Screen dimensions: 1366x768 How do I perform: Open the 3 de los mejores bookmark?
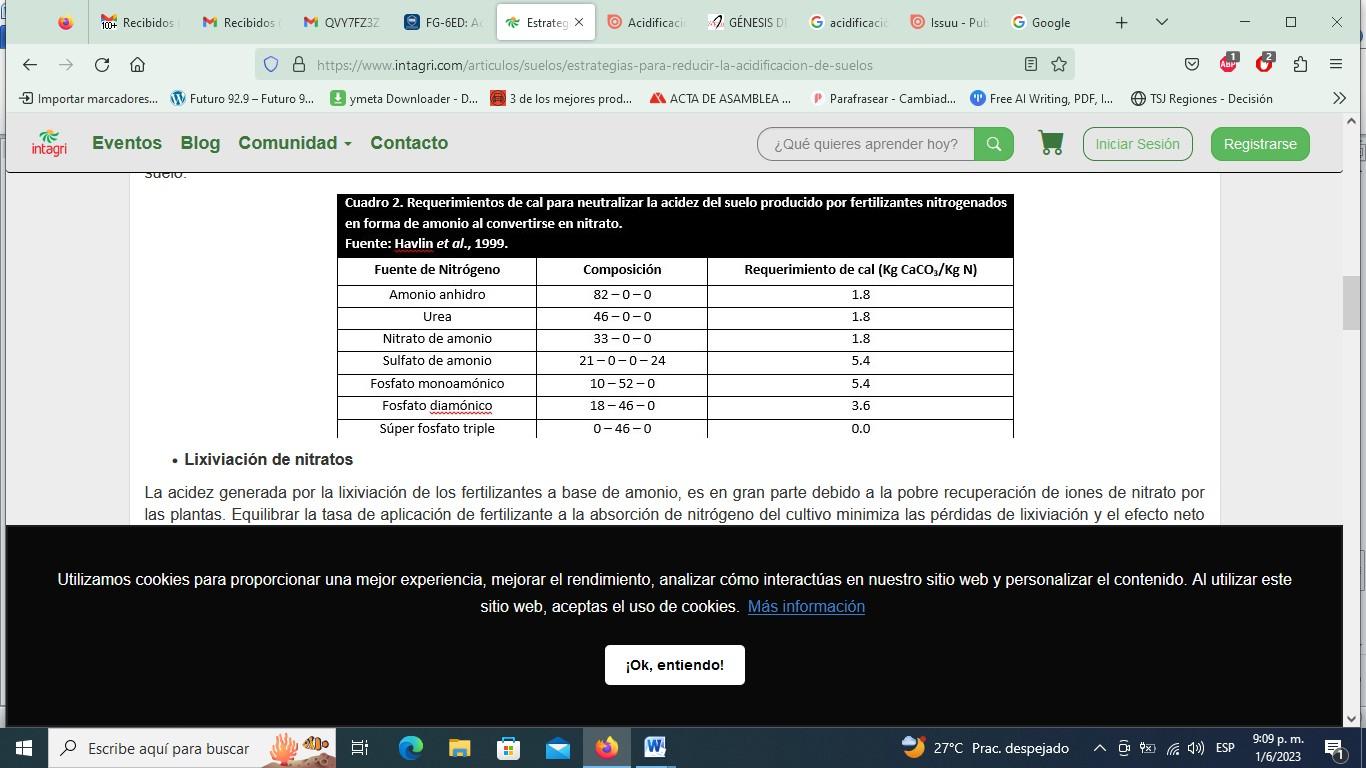click(561, 98)
